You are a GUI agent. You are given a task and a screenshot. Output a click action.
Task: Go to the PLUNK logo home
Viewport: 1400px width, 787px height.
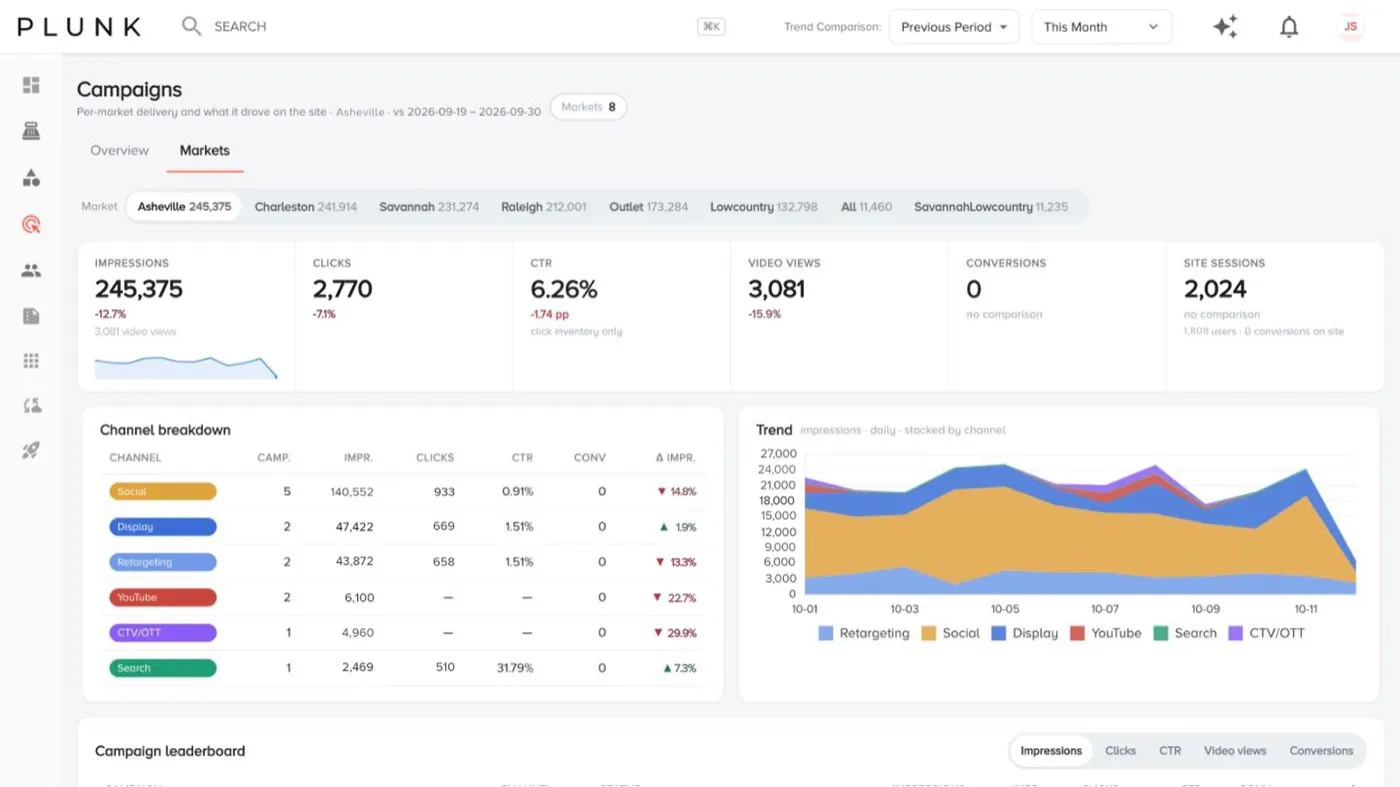(x=79, y=27)
